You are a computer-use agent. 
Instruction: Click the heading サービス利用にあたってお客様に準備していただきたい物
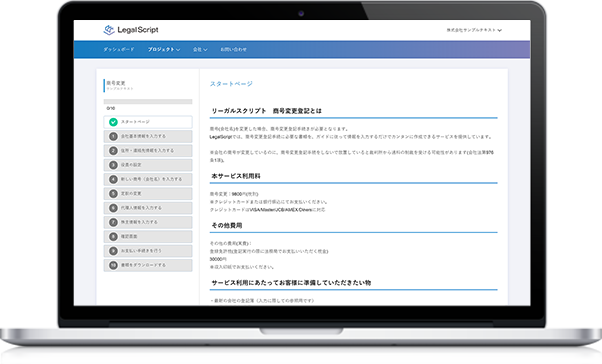[x=291, y=283]
